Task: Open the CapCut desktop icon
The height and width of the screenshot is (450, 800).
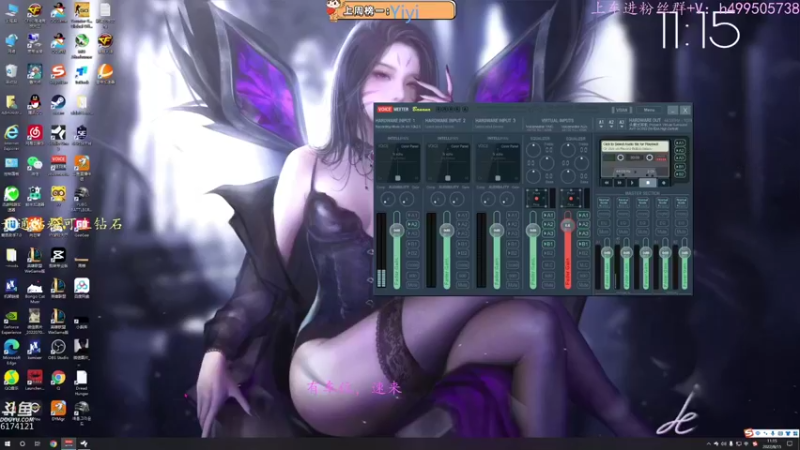Action: (x=58, y=257)
